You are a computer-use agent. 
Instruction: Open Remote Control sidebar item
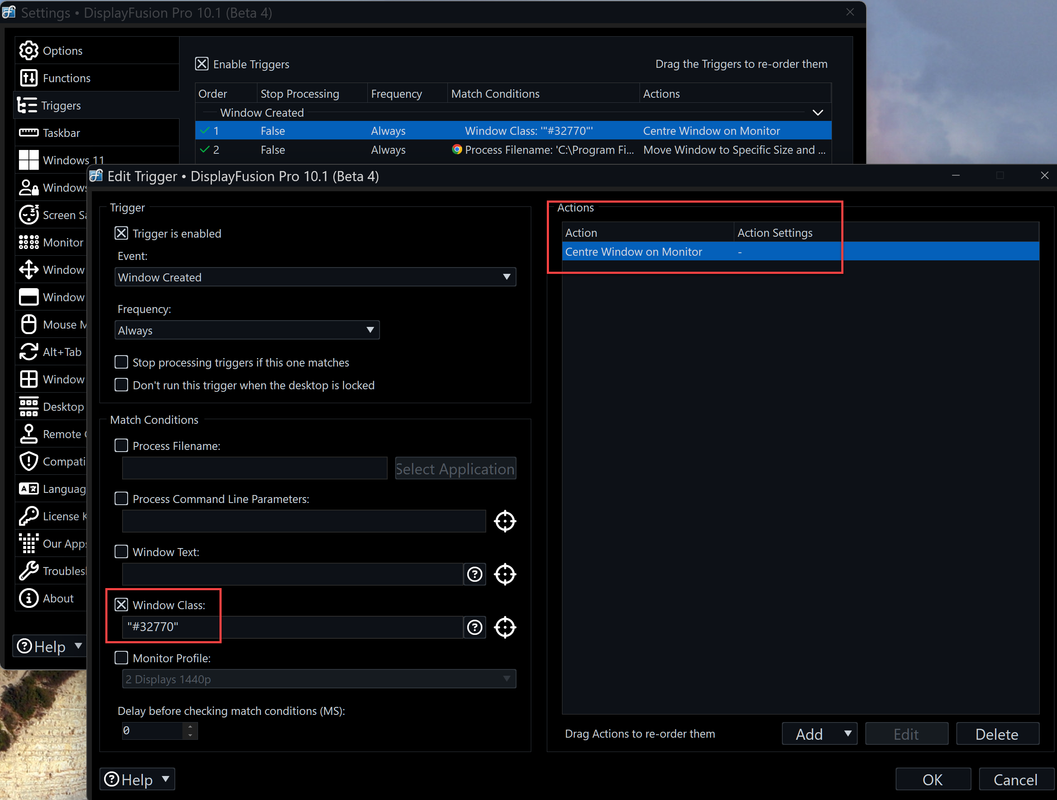(x=53, y=434)
